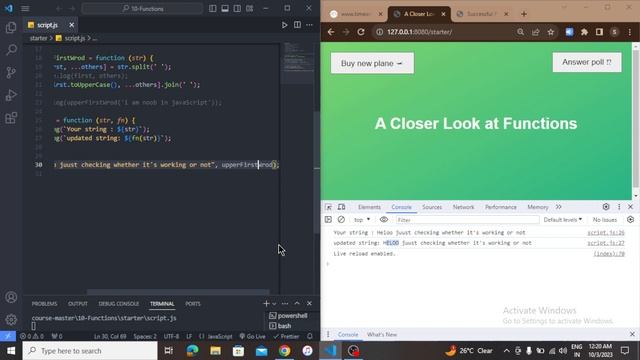
Task: Open VS Code notifications bell
Action: point(310,336)
